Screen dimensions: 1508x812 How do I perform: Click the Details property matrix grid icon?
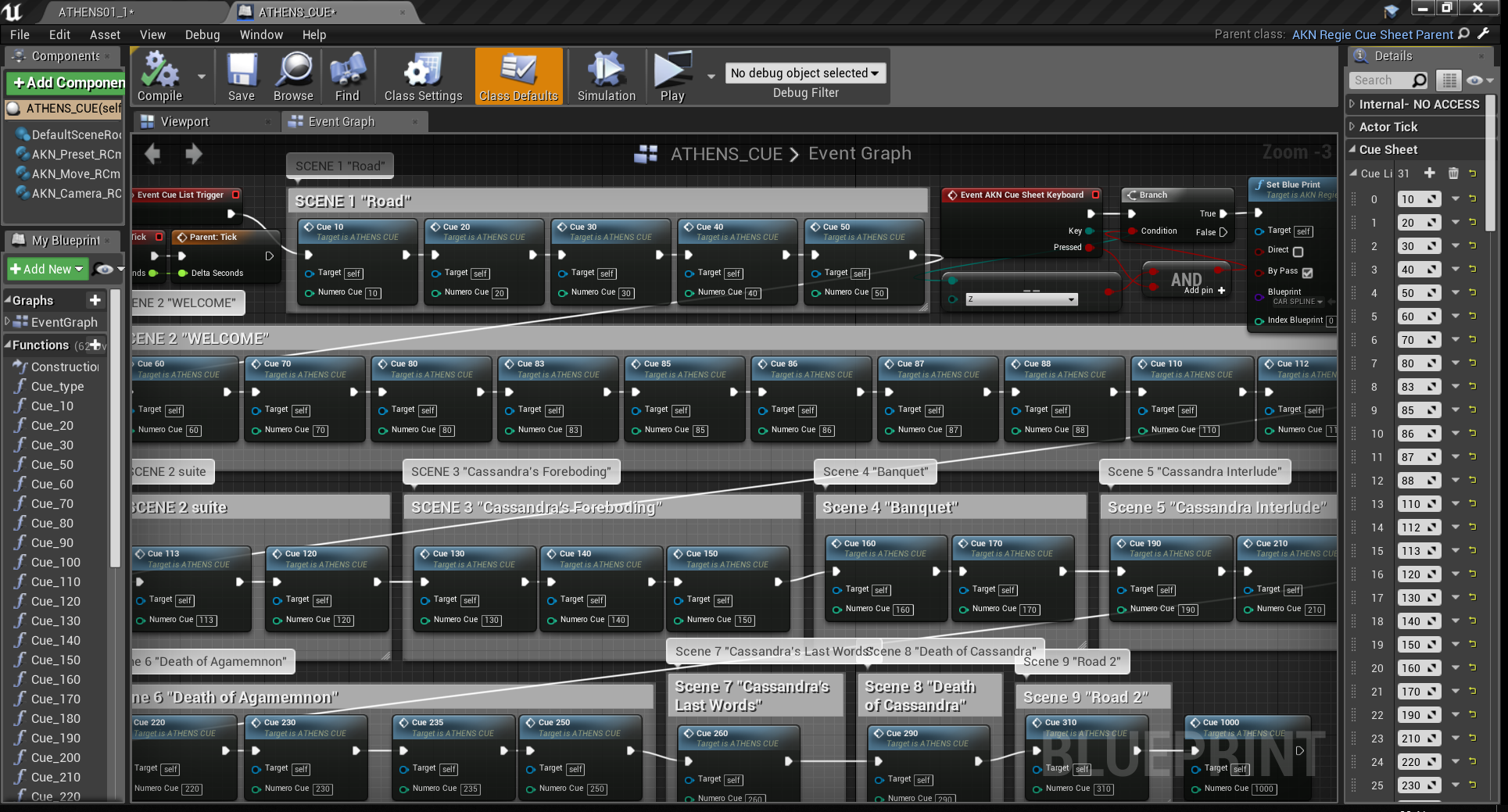[x=1449, y=80]
